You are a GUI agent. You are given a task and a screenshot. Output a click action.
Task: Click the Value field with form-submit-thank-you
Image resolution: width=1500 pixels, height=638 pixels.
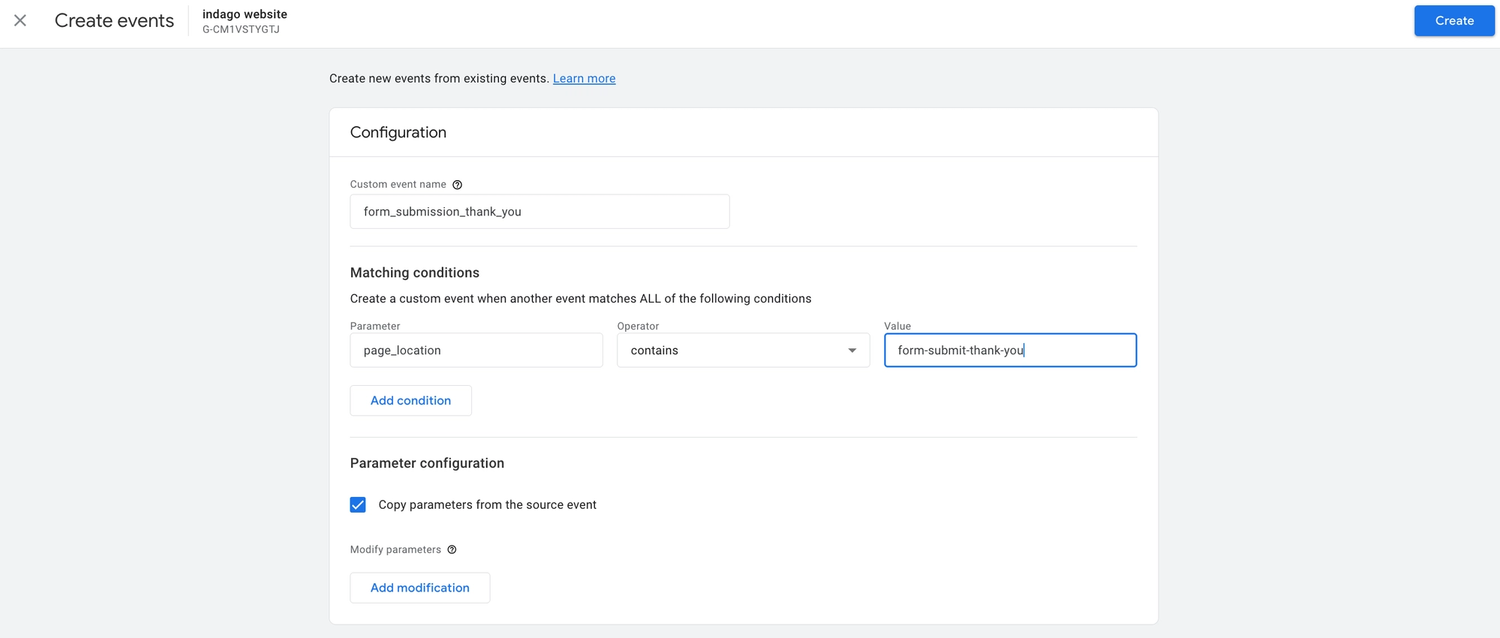(1010, 350)
